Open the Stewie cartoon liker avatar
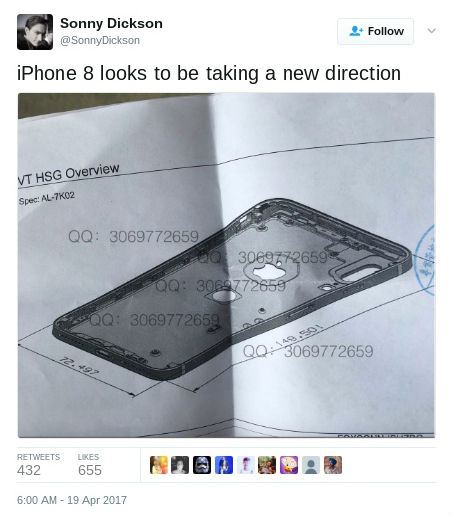 (289, 465)
